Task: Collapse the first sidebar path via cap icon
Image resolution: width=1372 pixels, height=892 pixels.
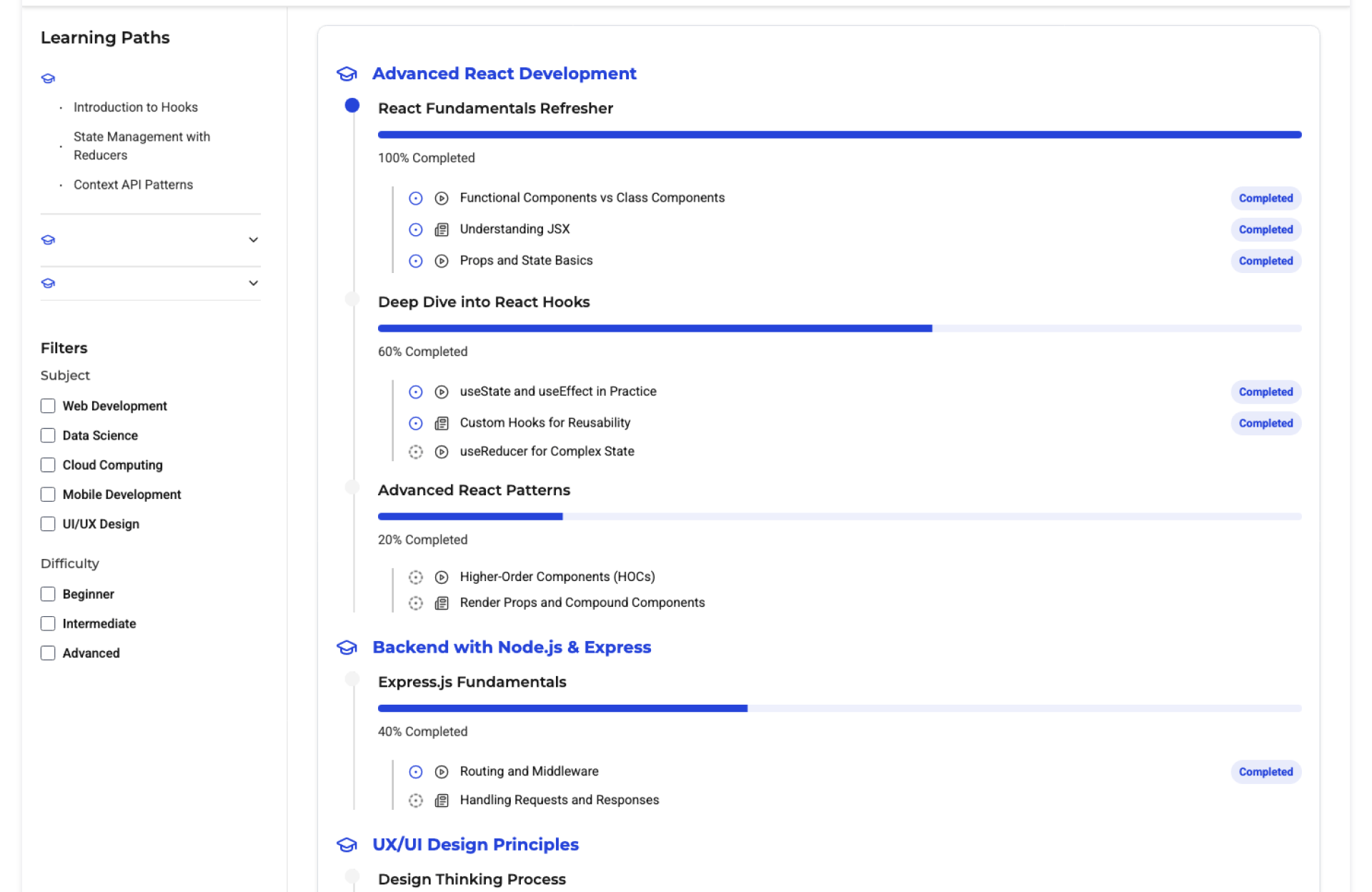Action: tap(48, 79)
